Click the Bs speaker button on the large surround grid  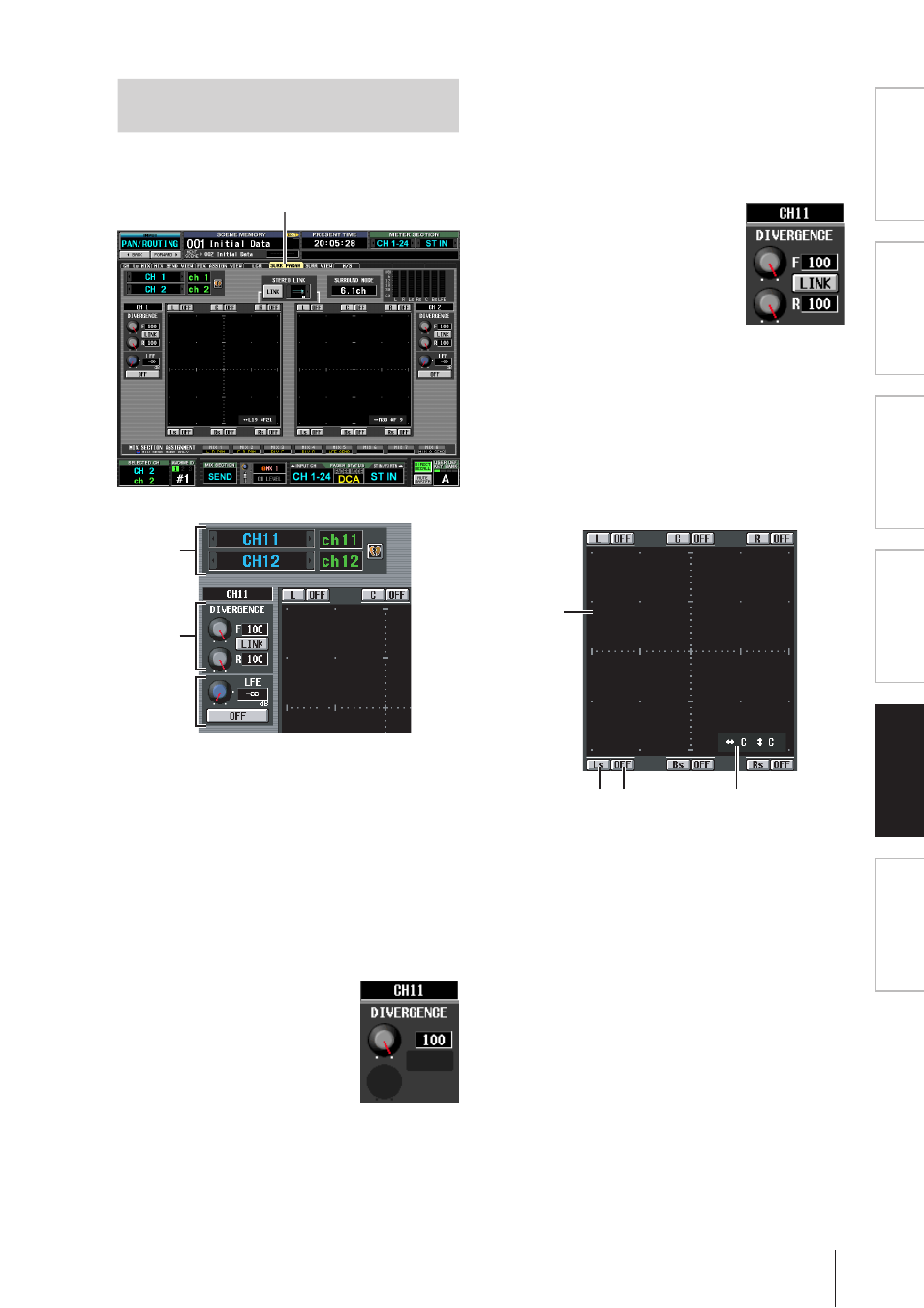[x=678, y=764]
